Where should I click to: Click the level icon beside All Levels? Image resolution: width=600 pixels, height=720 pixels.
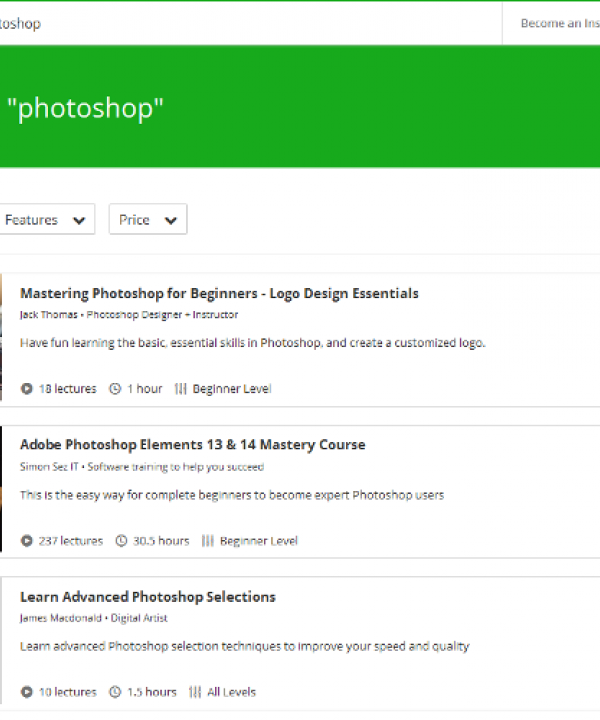(x=195, y=692)
